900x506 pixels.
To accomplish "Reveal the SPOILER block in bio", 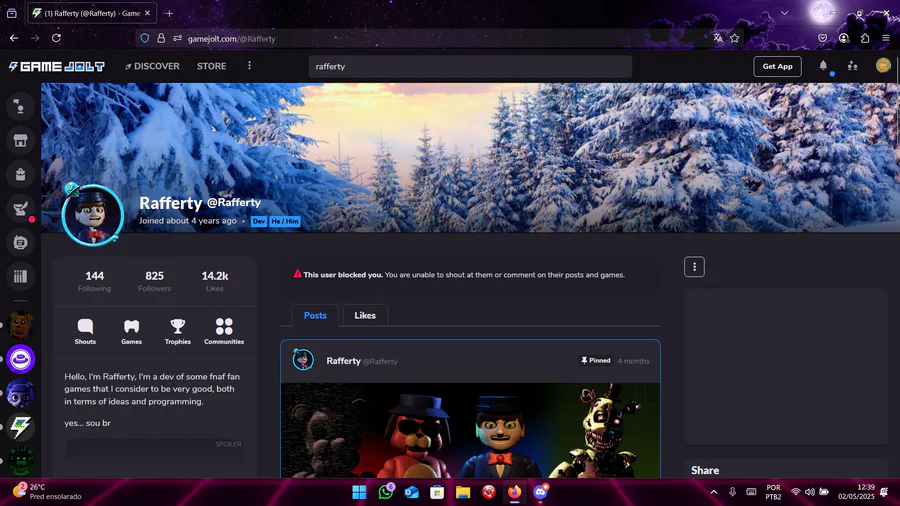I will [154, 451].
